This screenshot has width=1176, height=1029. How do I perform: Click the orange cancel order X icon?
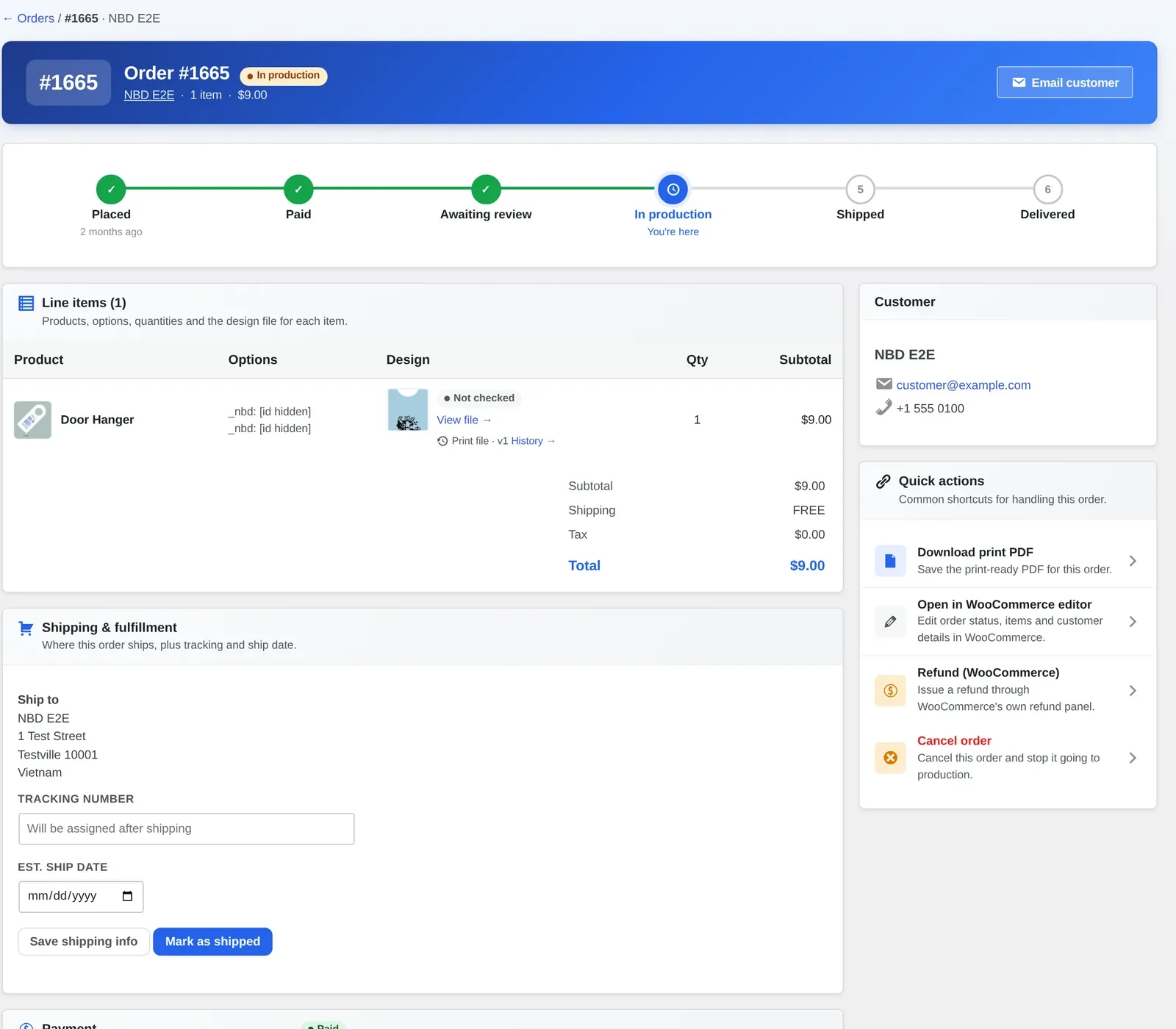point(890,758)
